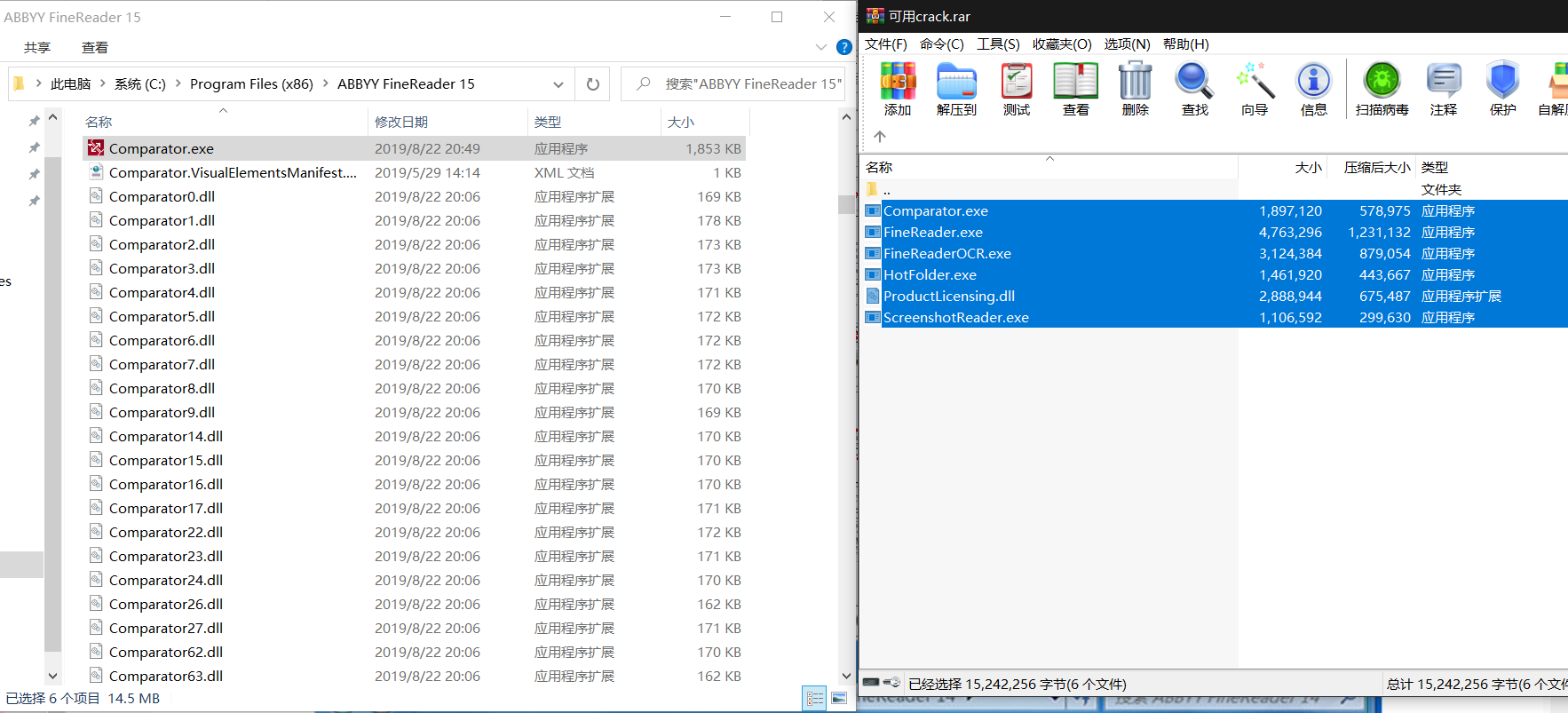Click the Find (查找) magnifier icon

click(1194, 81)
